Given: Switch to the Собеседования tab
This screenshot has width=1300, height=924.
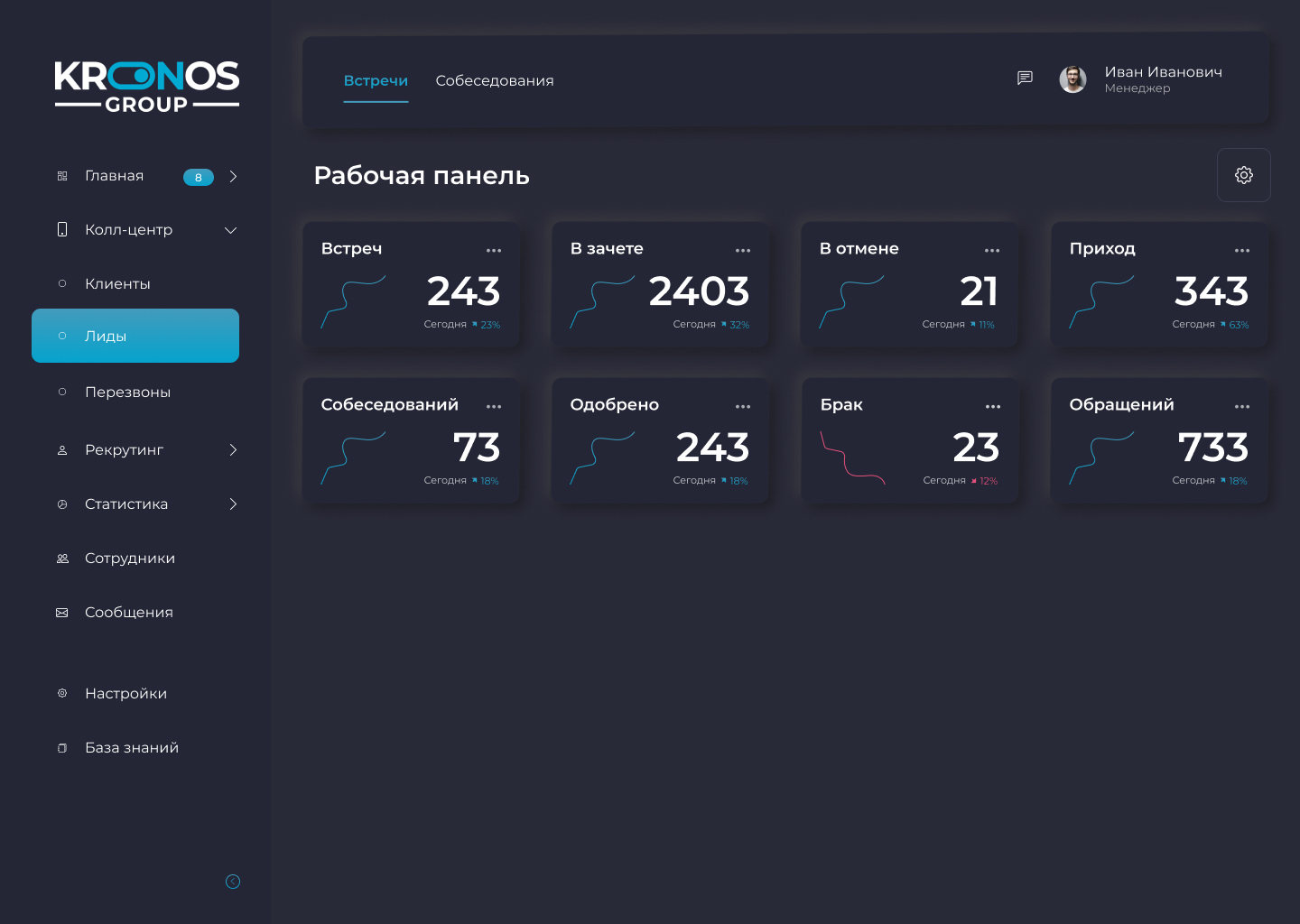Looking at the screenshot, I should coord(495,80).
